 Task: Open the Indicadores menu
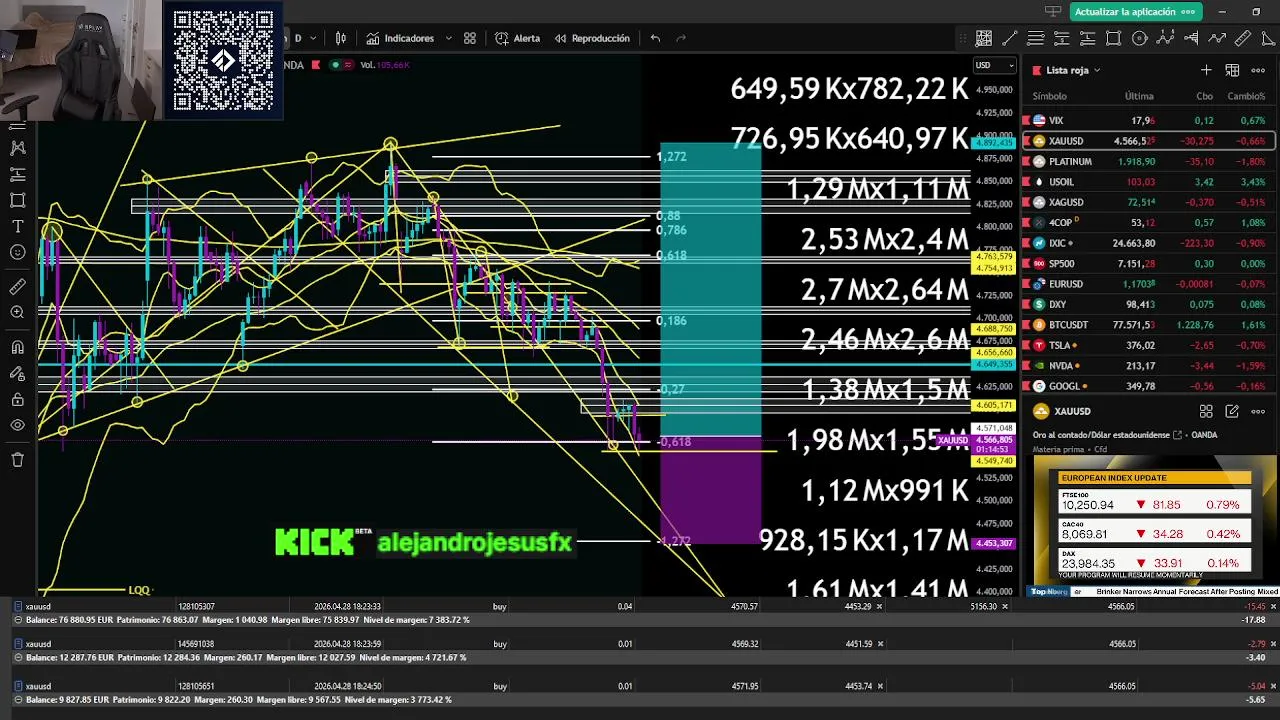click(x=400, y=38)
